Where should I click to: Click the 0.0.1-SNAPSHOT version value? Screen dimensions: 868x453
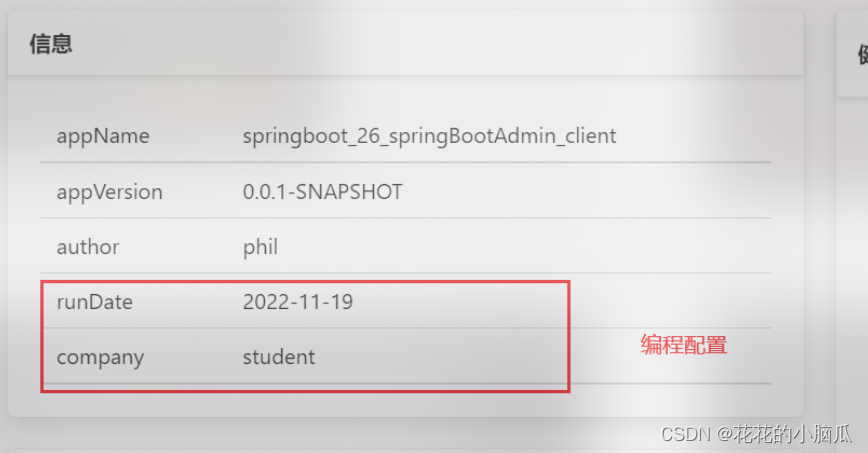click(322, 191)
